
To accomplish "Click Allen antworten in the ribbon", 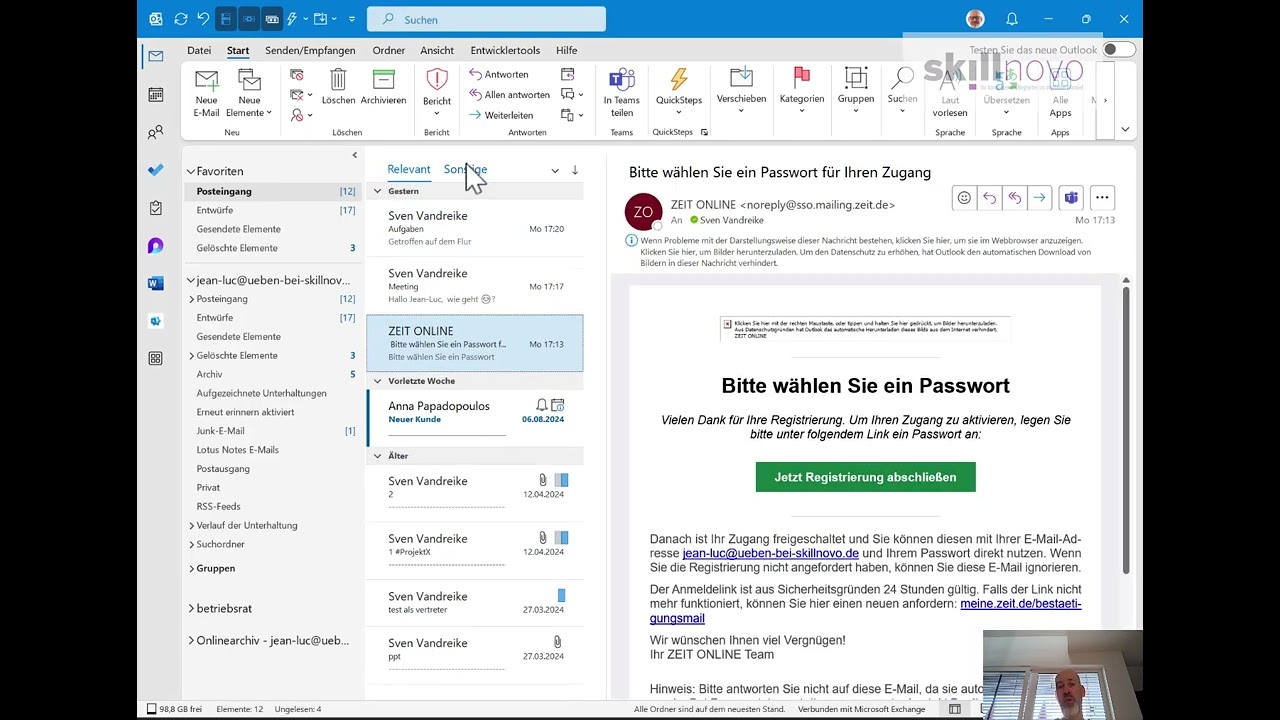I will [508, 95].
